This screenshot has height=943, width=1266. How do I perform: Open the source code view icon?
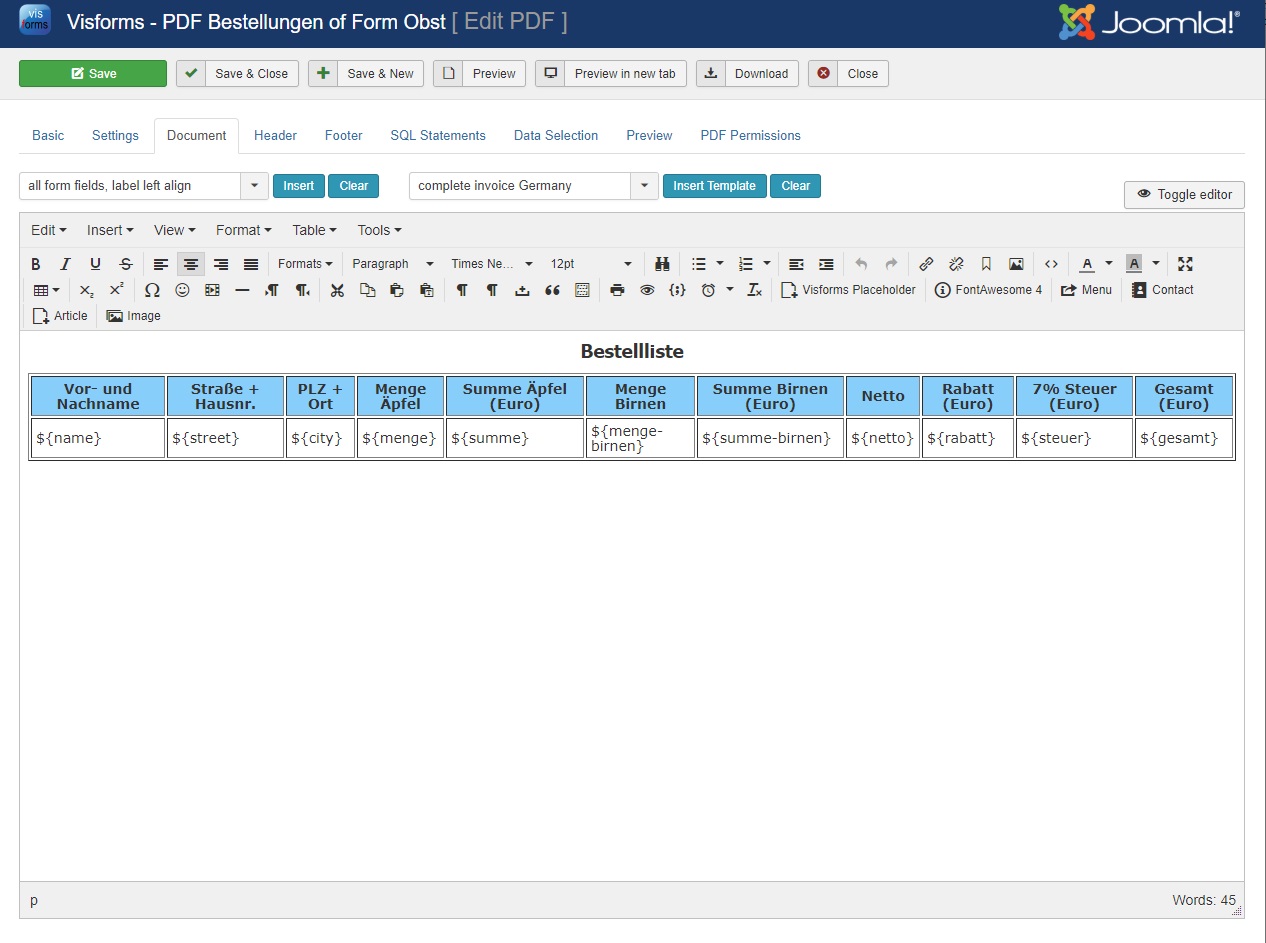[x=1051, y=264]
